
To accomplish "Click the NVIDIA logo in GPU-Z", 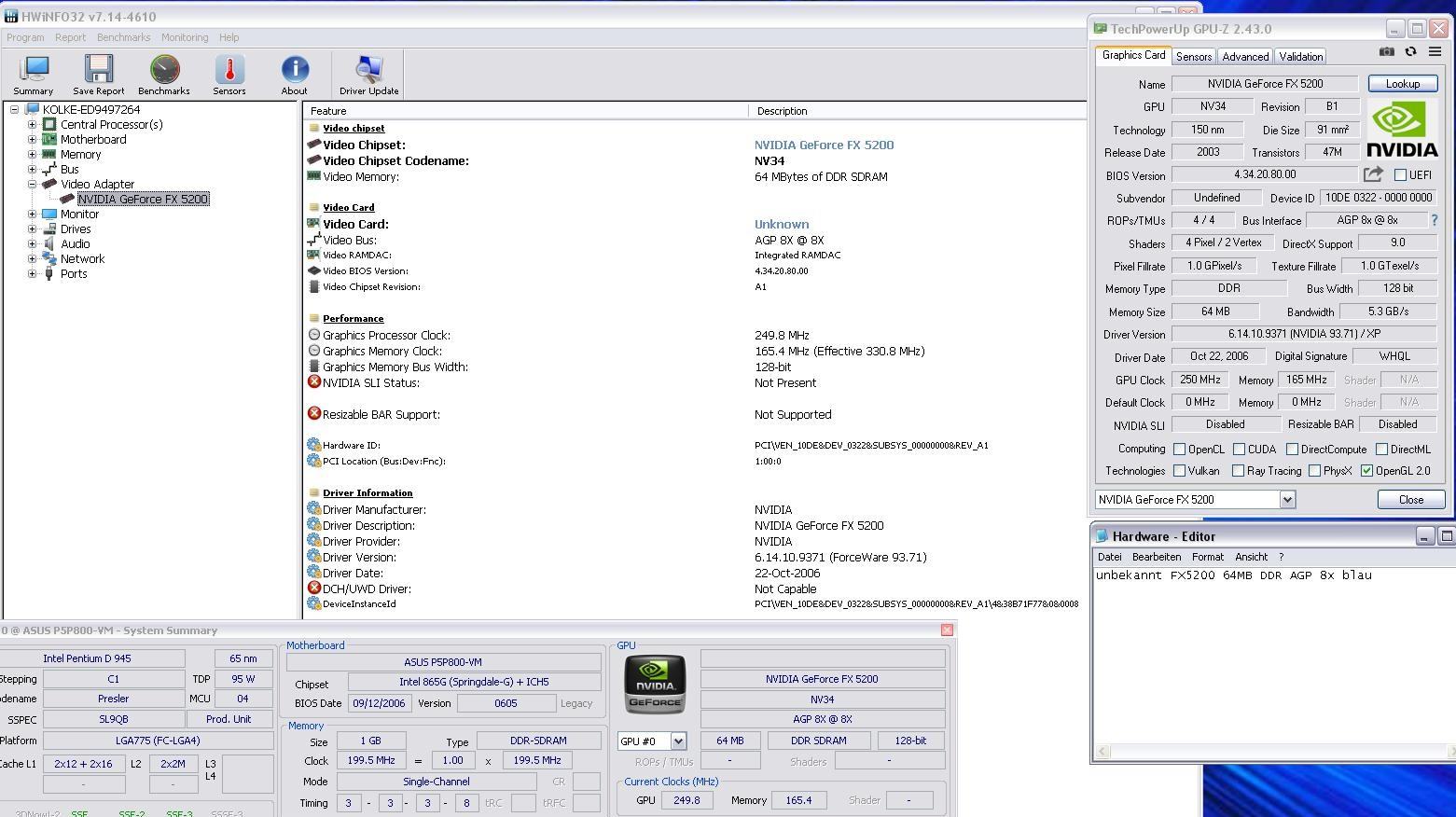I will pos(1402,129).
